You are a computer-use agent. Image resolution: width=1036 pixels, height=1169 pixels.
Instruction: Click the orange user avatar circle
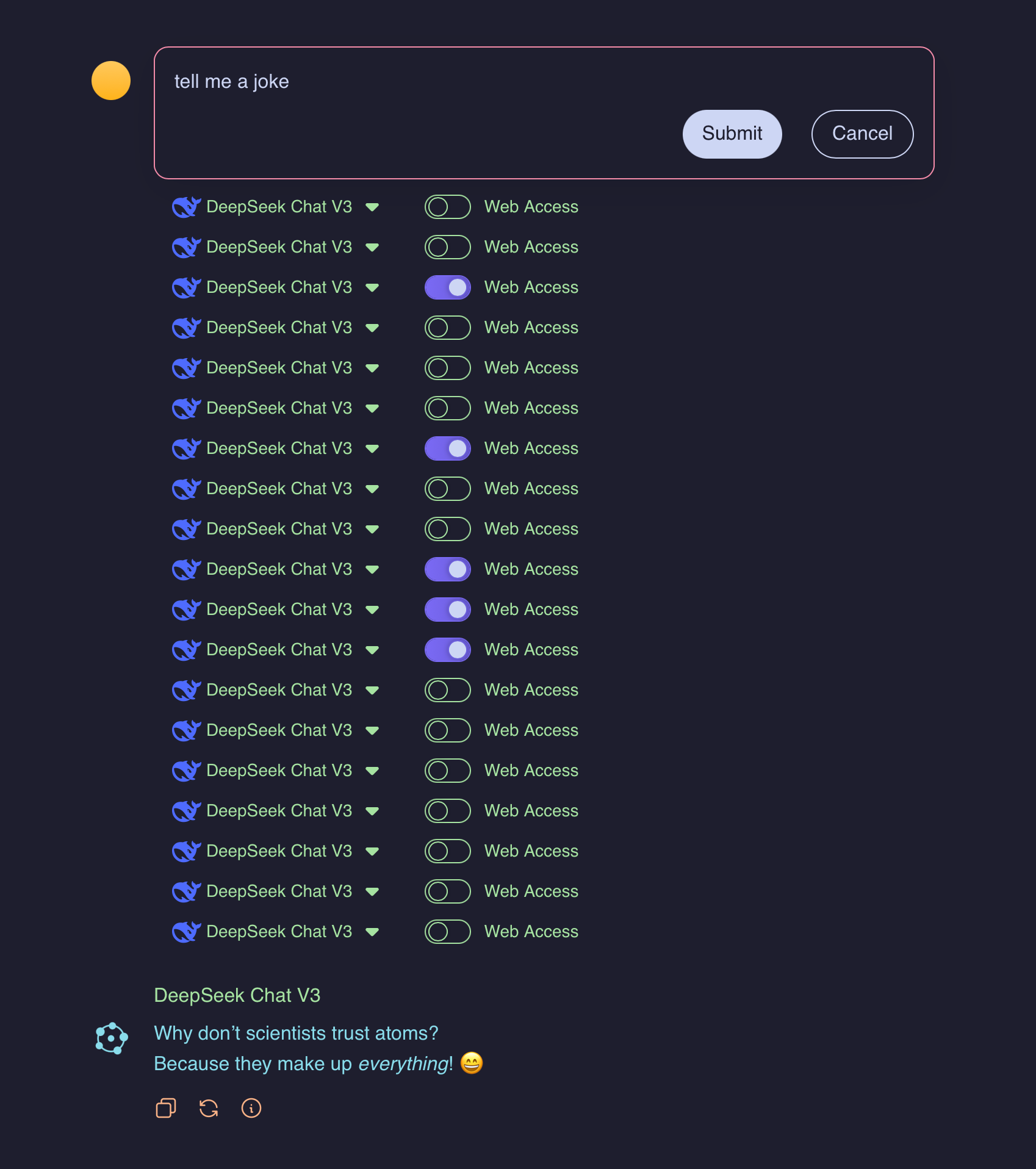[111, 81]
